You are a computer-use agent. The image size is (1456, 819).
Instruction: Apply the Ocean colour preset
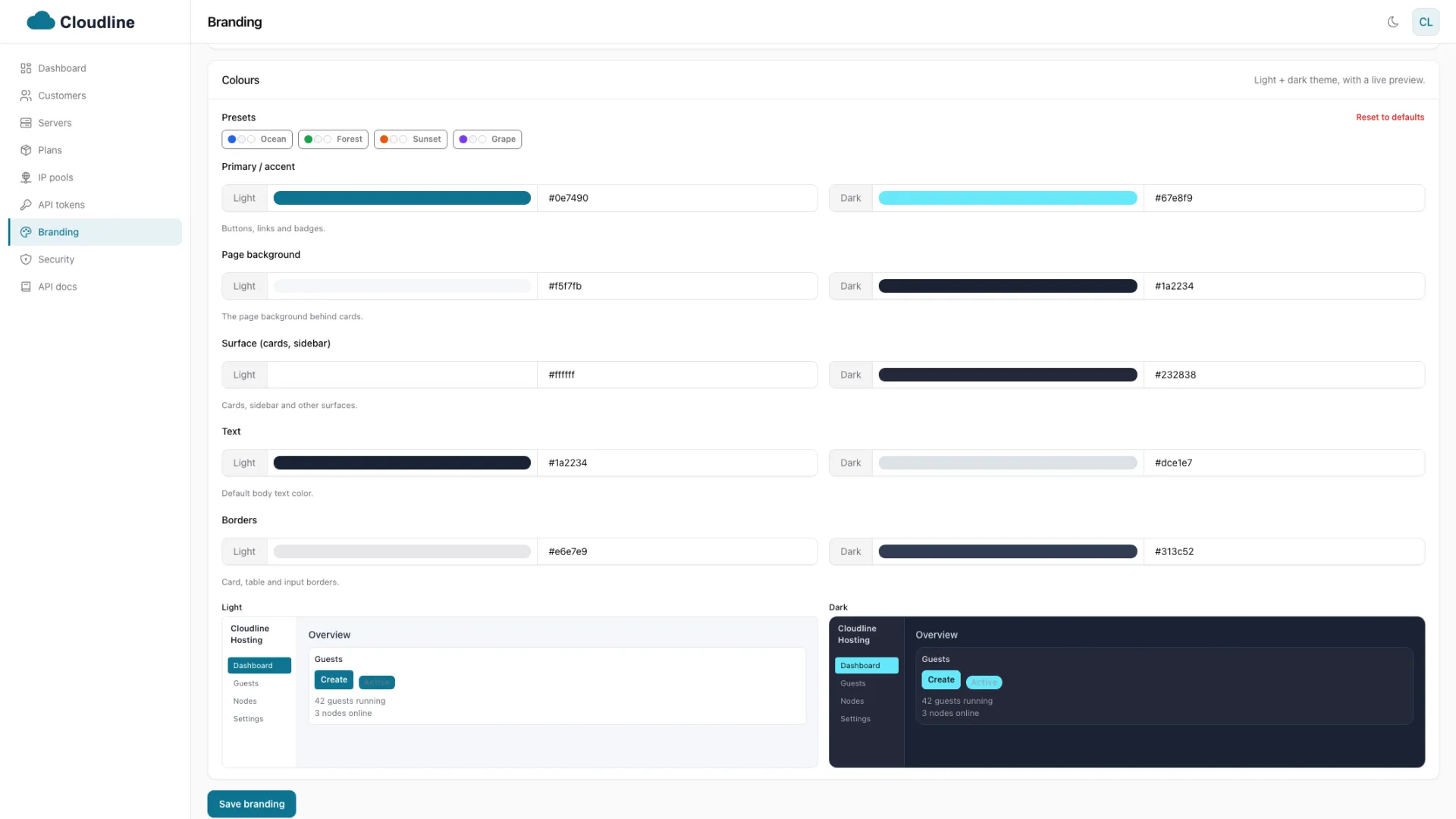coord(257,139)
